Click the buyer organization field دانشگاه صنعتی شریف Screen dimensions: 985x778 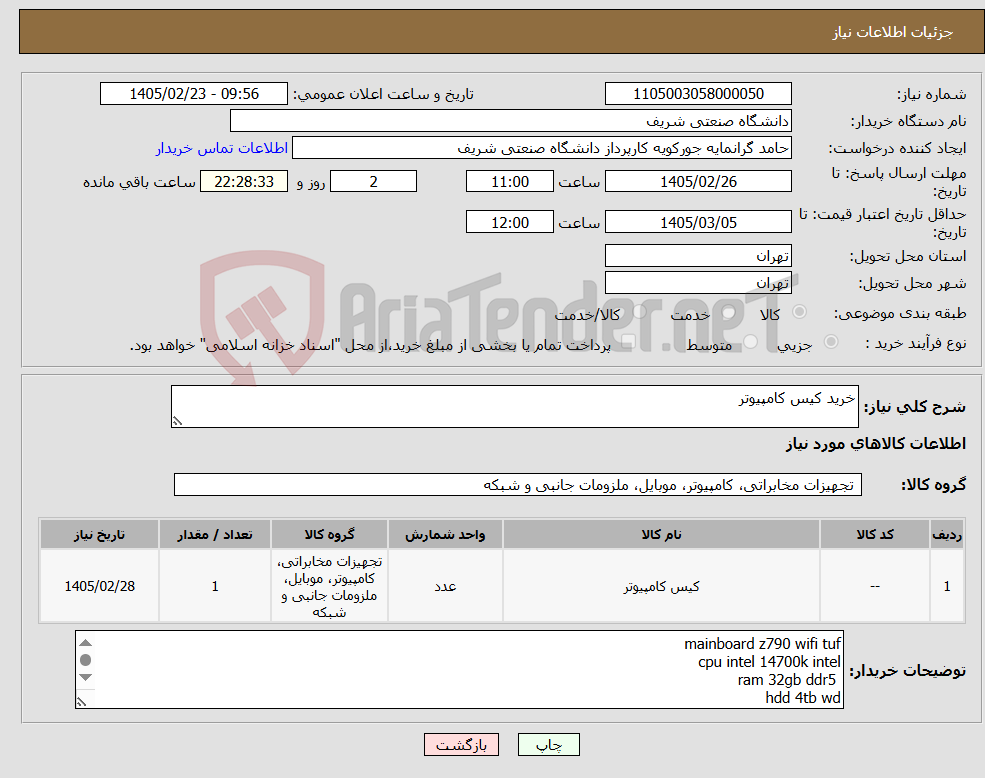click(x=510, y=121)
